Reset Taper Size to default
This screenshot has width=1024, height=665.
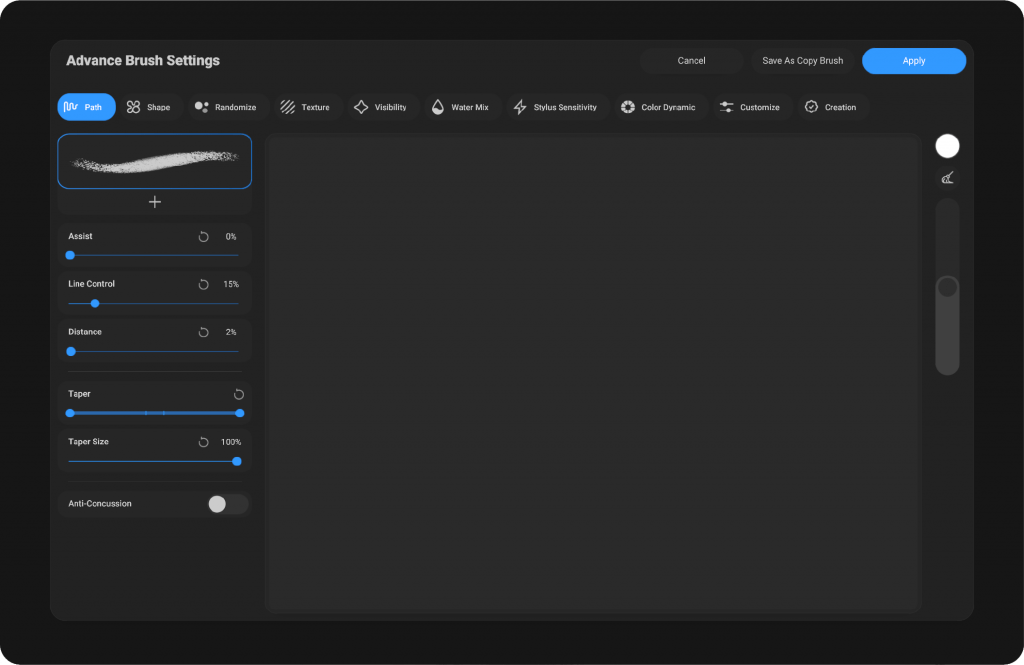[x=204, y=442]
